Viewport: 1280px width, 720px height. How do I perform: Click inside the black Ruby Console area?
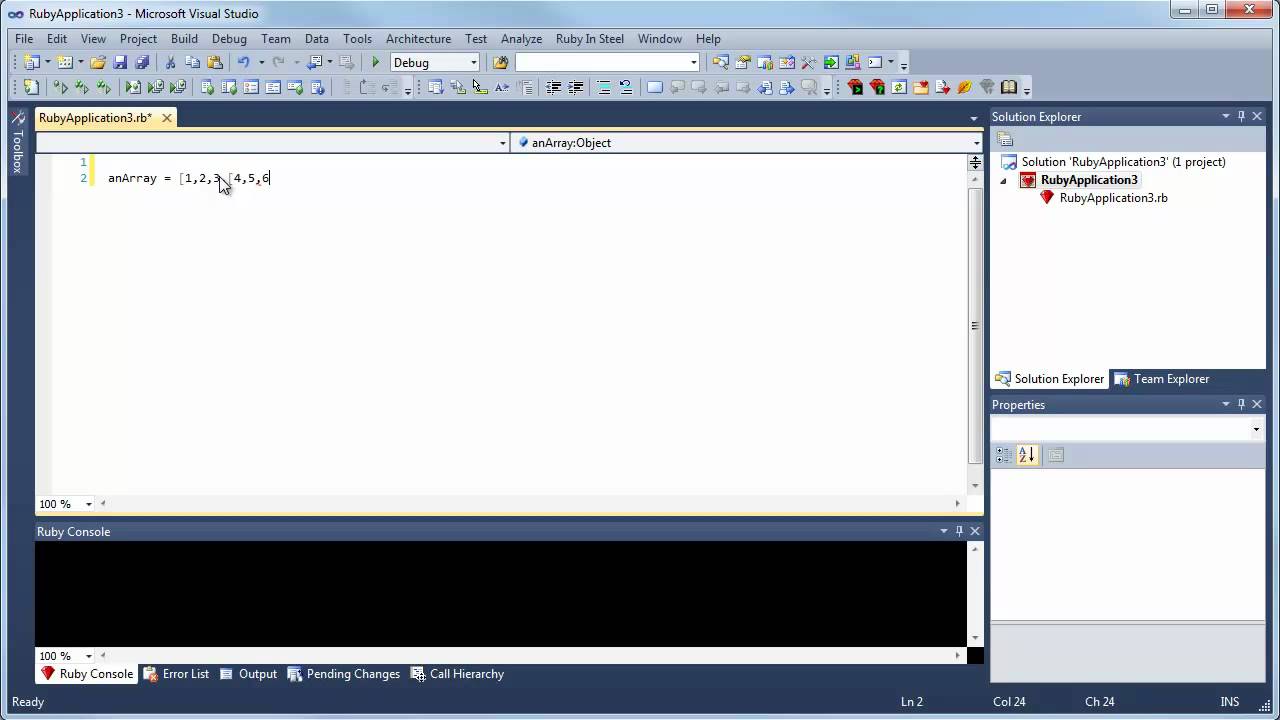(500, 594)
